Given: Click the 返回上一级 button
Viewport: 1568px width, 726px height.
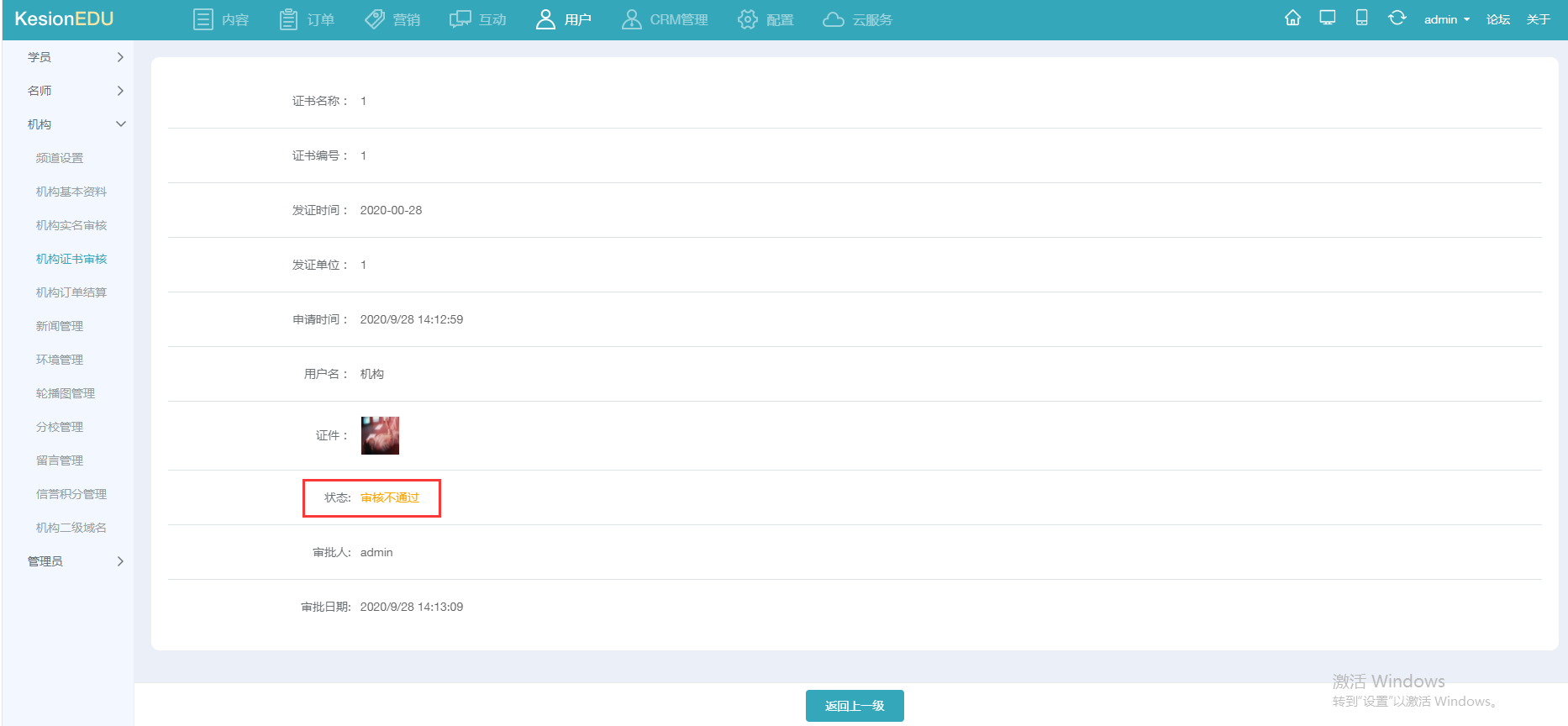Looking at the screenshot, I should tap(855, 706).
